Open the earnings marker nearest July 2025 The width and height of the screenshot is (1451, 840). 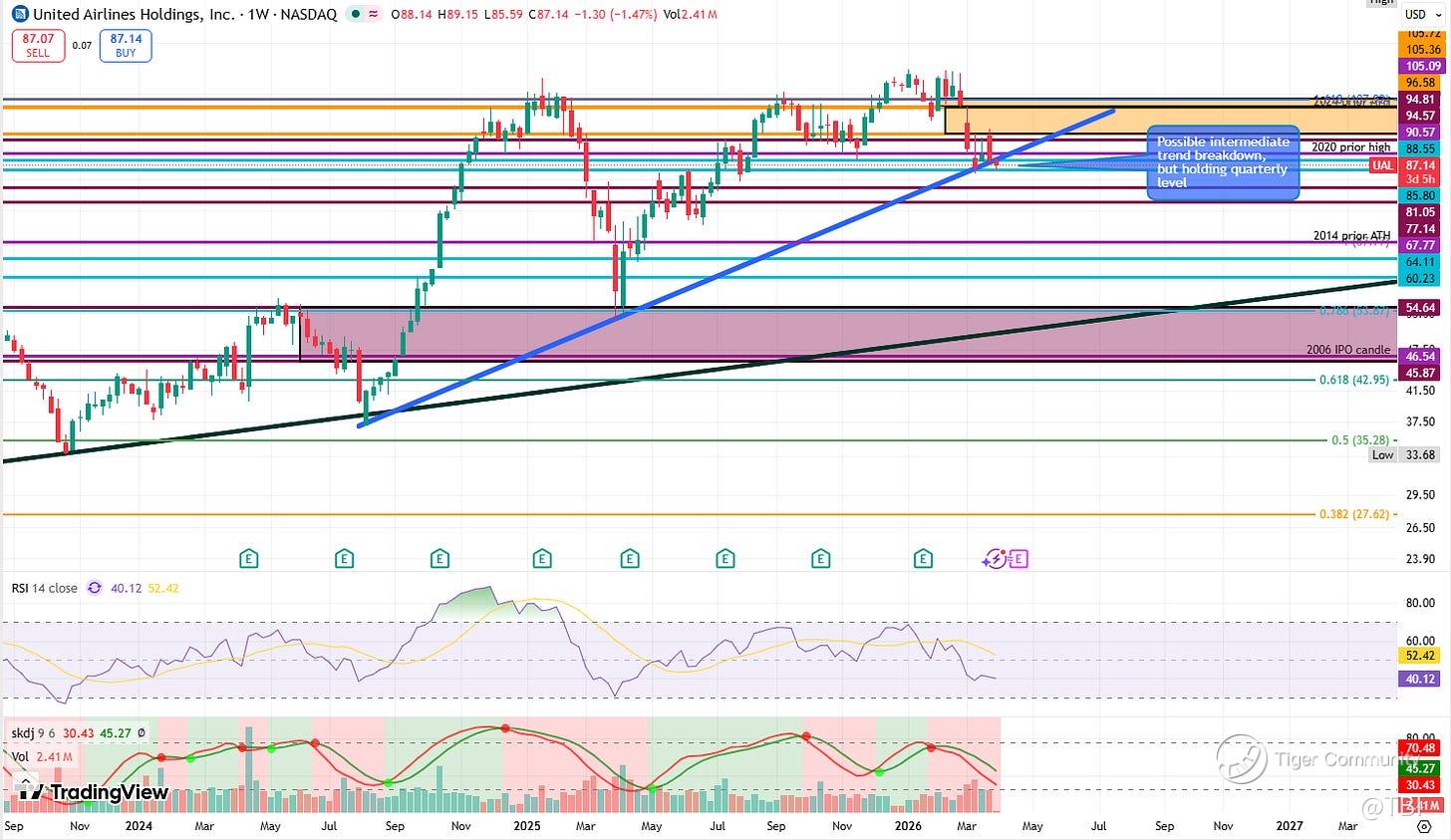[725, 559]
